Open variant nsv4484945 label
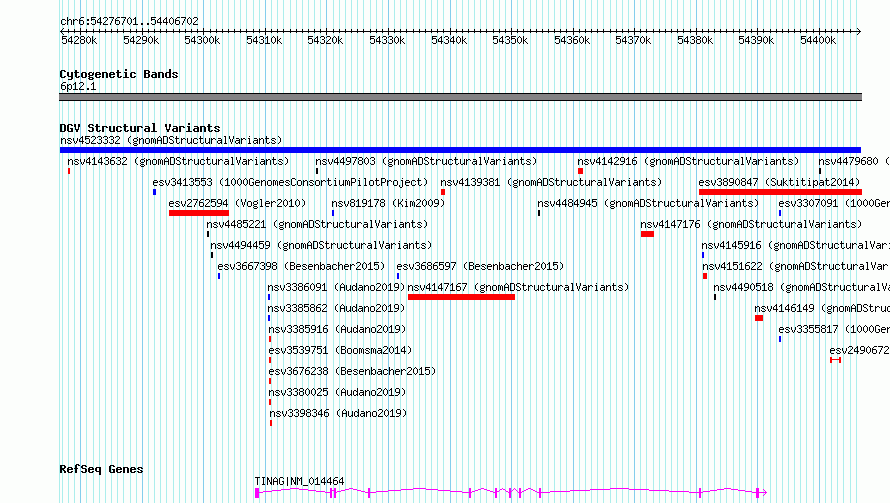The width and height of the screenshot is (890, 503). [648, 203]
